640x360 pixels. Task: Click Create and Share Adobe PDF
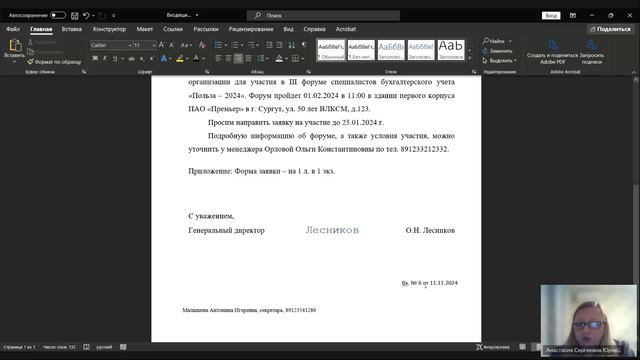552,52
